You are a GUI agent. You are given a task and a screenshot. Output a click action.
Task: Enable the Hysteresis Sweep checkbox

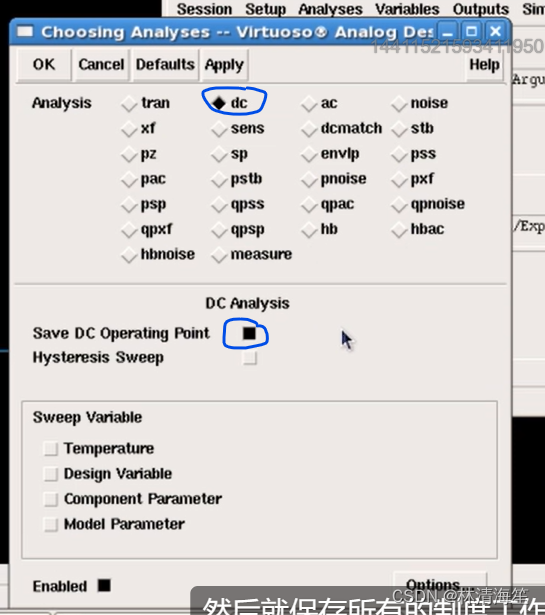coord(249,358)
